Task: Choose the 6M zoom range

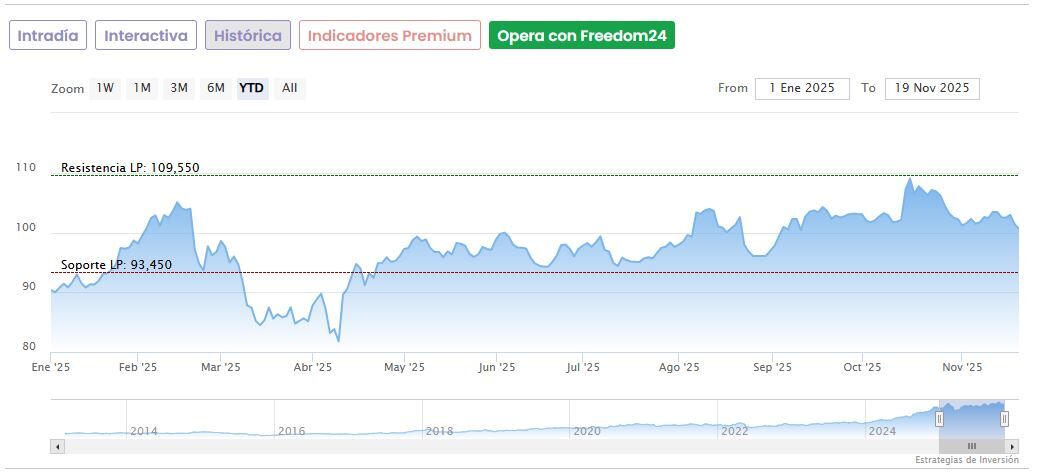Action: (x=216, y=88)
